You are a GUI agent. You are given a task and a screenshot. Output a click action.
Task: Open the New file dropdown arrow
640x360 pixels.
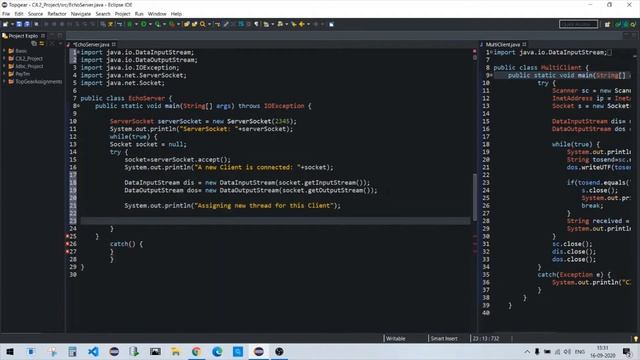tap(12, 24)
